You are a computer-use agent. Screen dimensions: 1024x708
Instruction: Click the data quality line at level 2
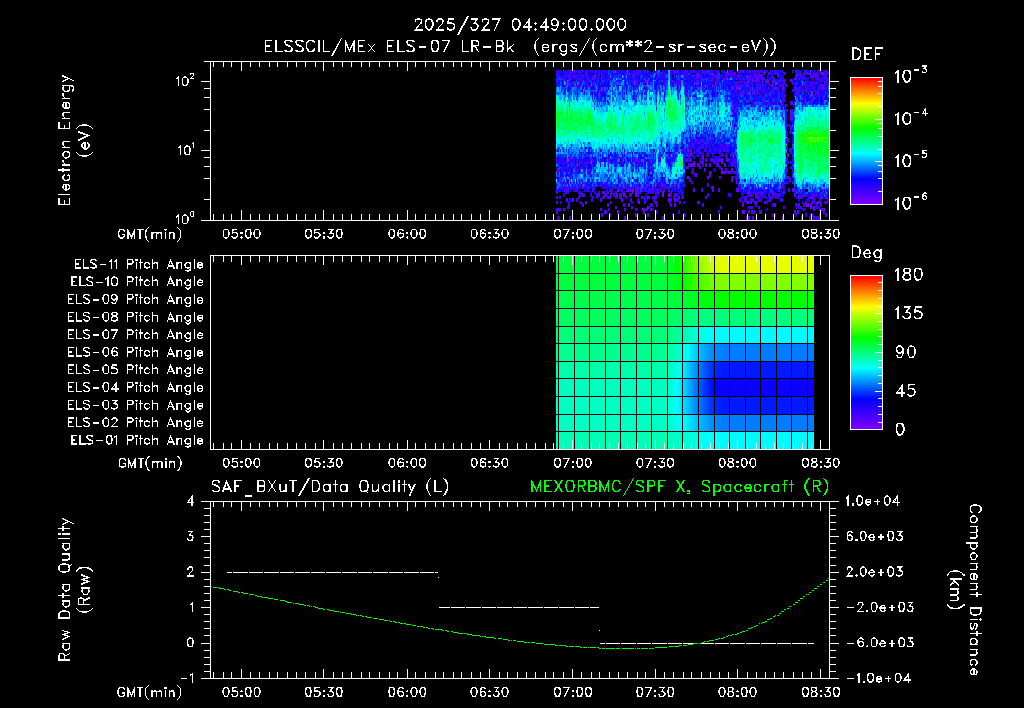pos(332,573)
